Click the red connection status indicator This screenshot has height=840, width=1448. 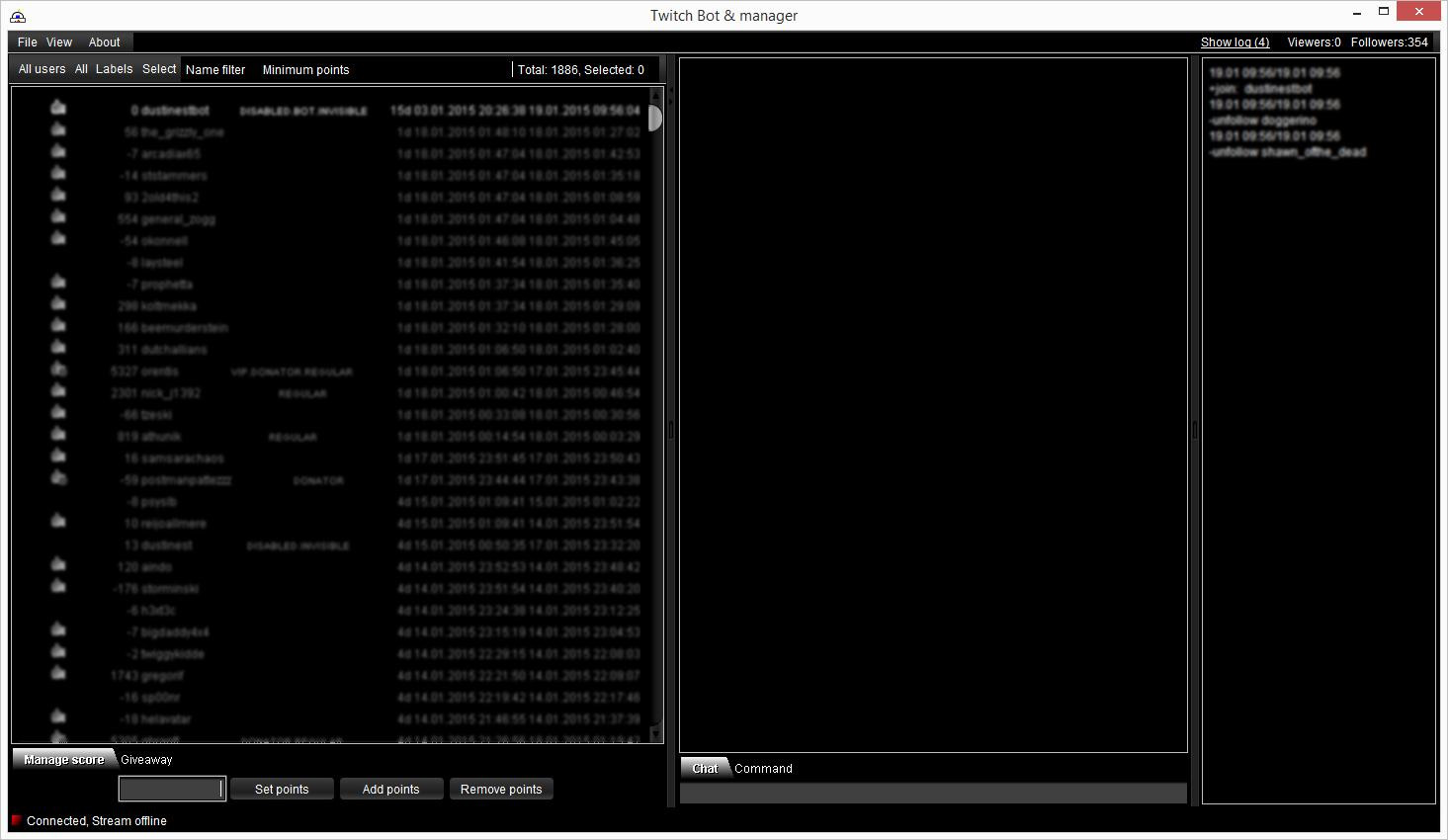pyautogui.click(x=17, y=820)
